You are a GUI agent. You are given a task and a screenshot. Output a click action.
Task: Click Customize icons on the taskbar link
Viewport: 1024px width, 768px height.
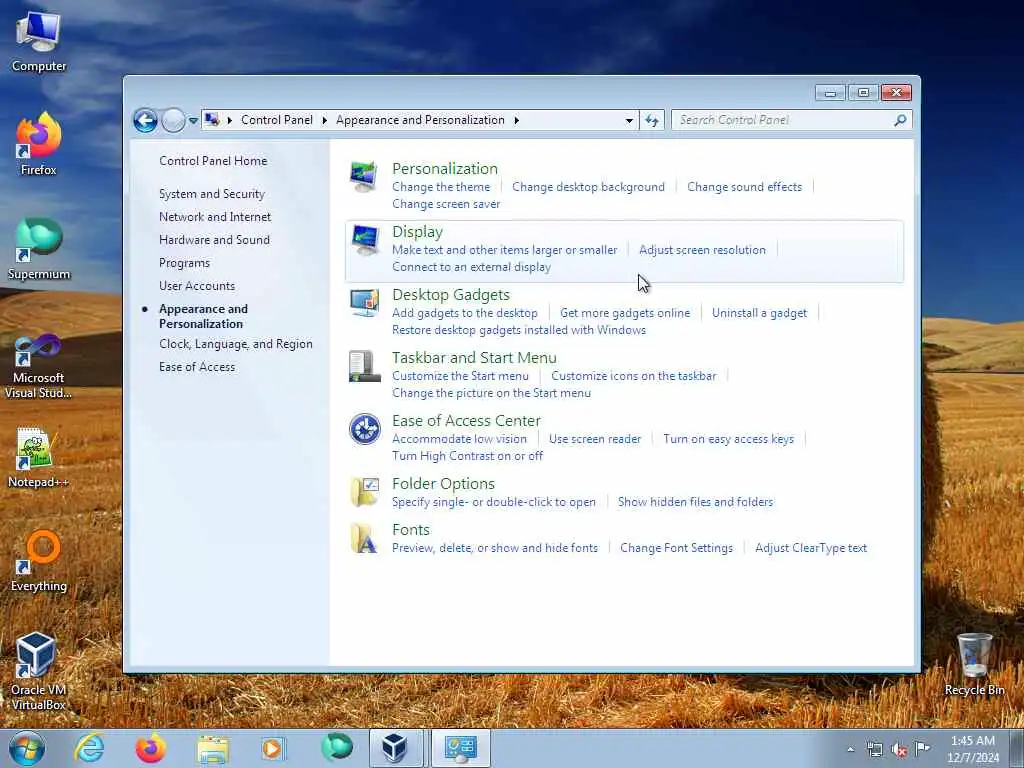point(633,376)
